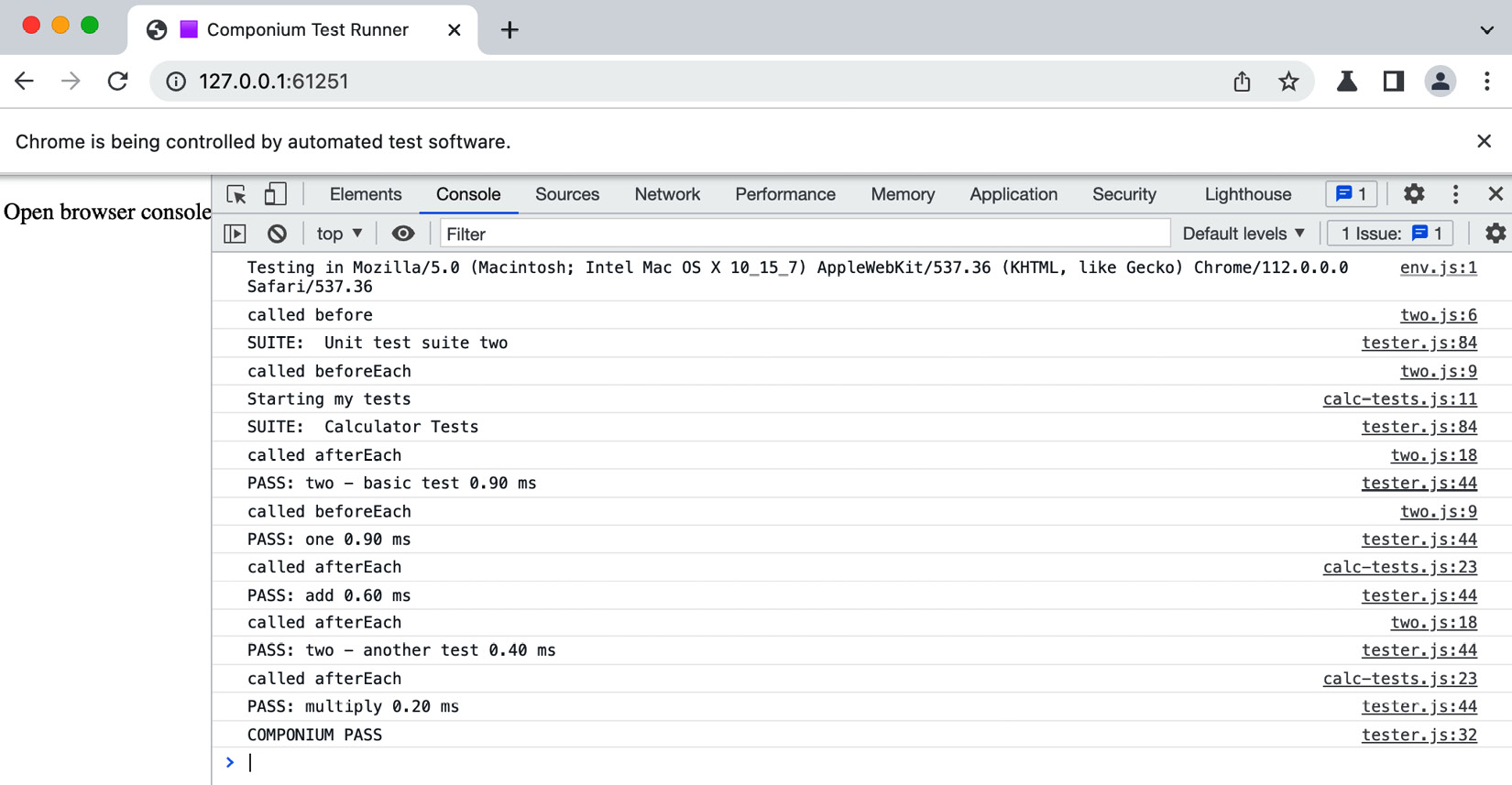Click the browser forward arrow
The image size is (1512, 785).
(x=71, y=82)
